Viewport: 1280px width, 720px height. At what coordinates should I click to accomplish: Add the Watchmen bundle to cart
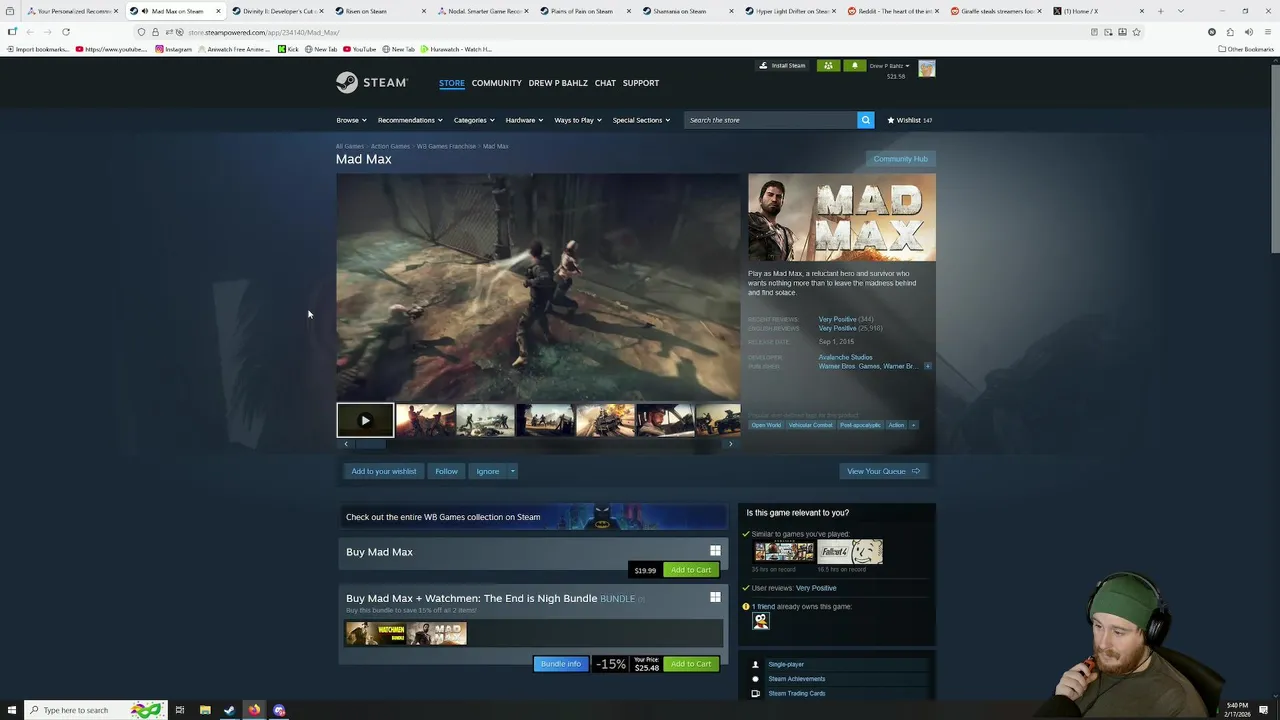(x=691, y=664)
